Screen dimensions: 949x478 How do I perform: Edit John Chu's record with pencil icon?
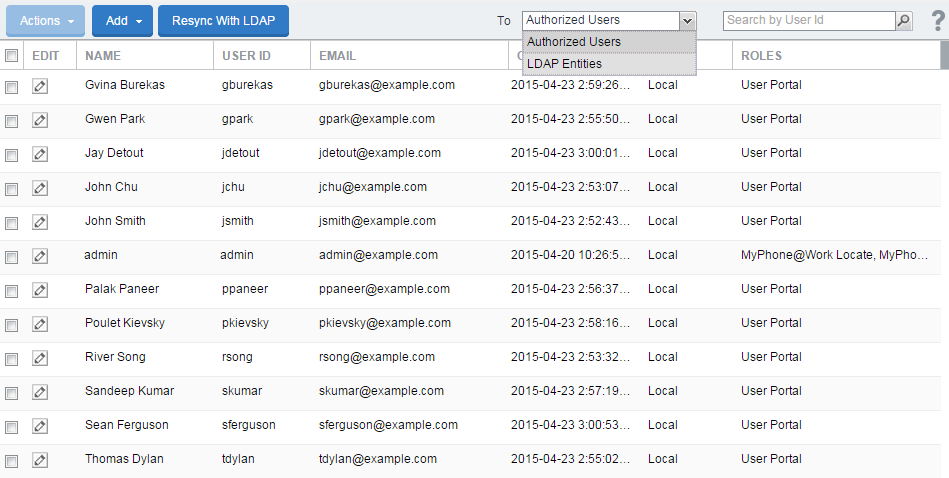[40, 188]
